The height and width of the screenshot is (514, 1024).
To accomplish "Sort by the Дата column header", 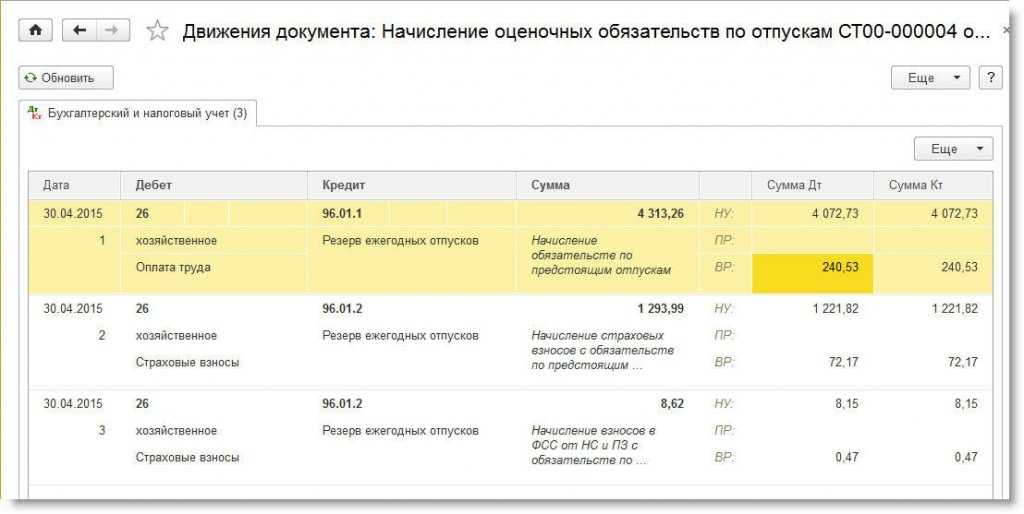I will point(56,185).
